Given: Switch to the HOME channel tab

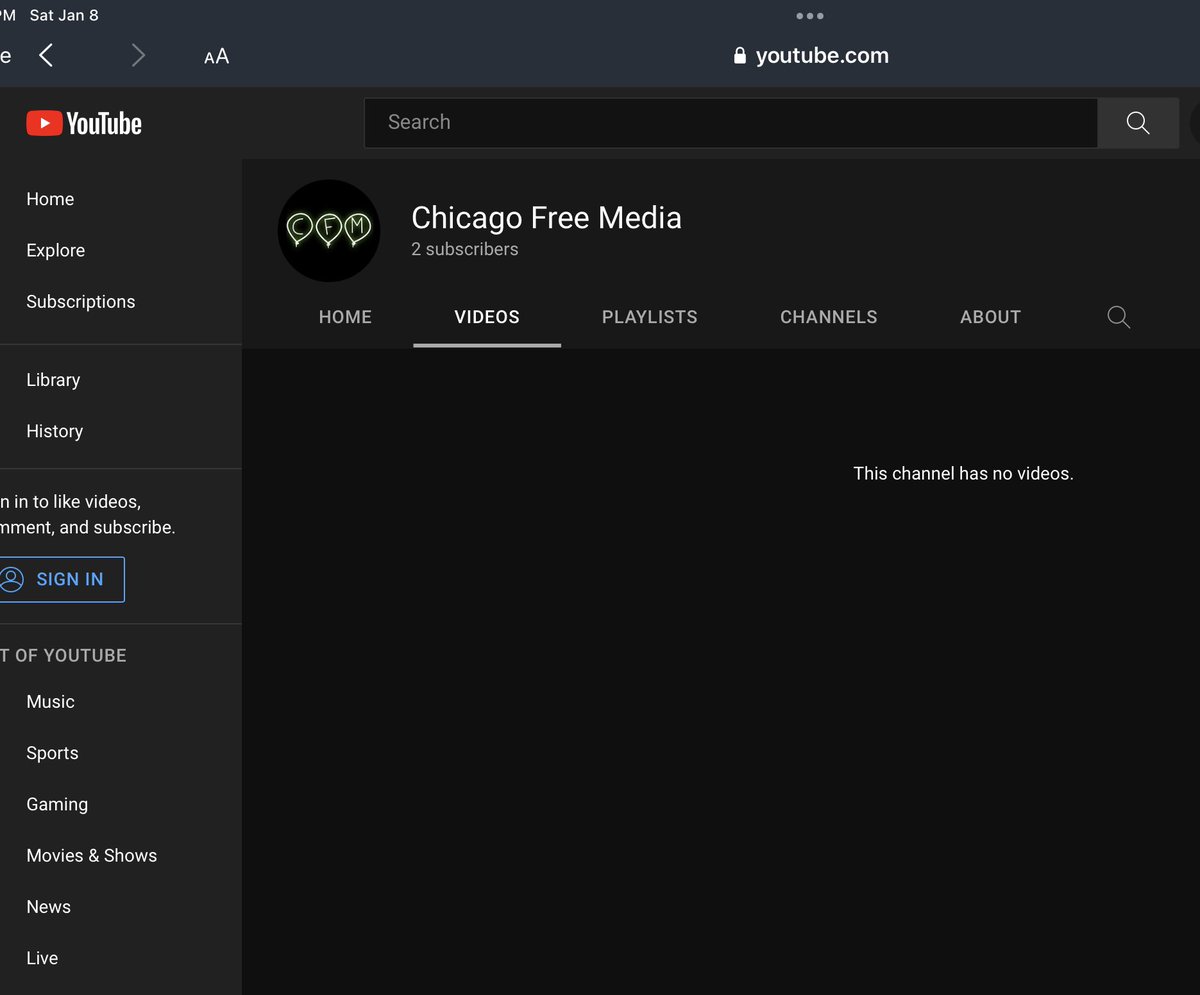Looking at the screenshot, I should tap(345, 317).
